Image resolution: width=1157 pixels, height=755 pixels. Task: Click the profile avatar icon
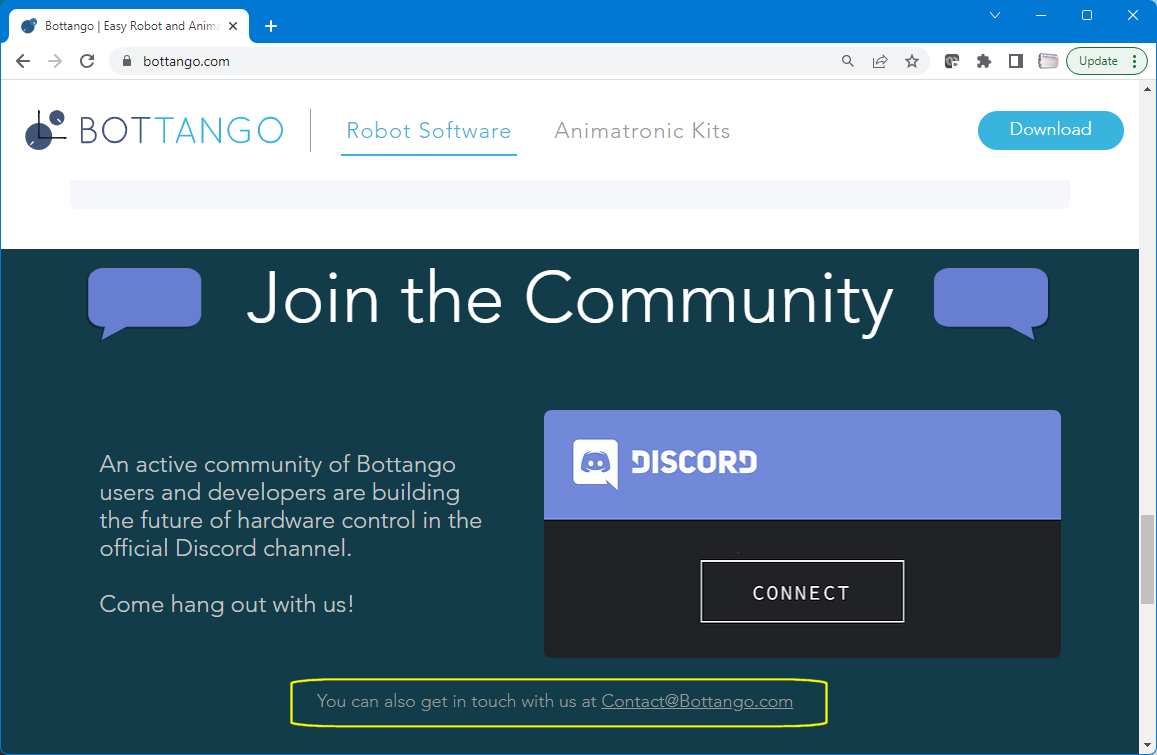click(x=1048, y=61)
